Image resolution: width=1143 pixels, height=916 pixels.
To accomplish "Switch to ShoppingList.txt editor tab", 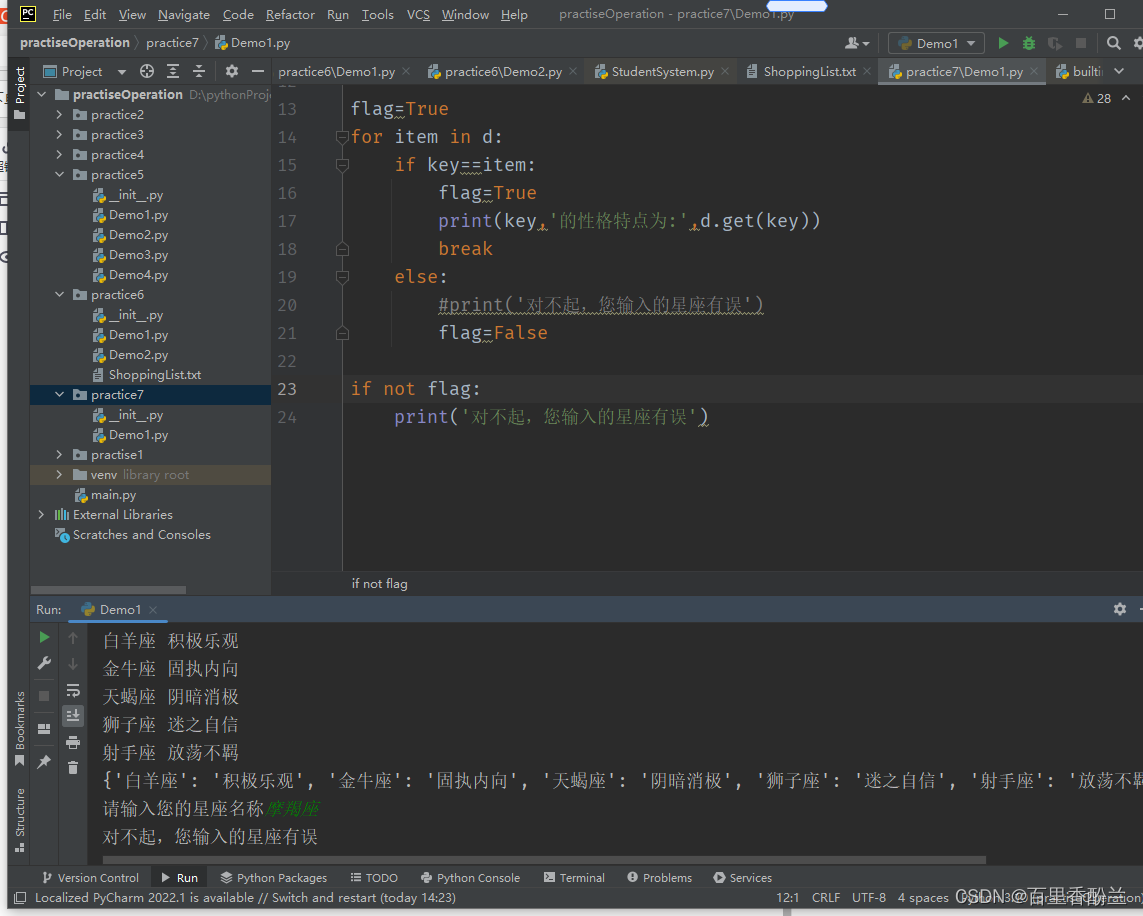I will tap(809, 71).
